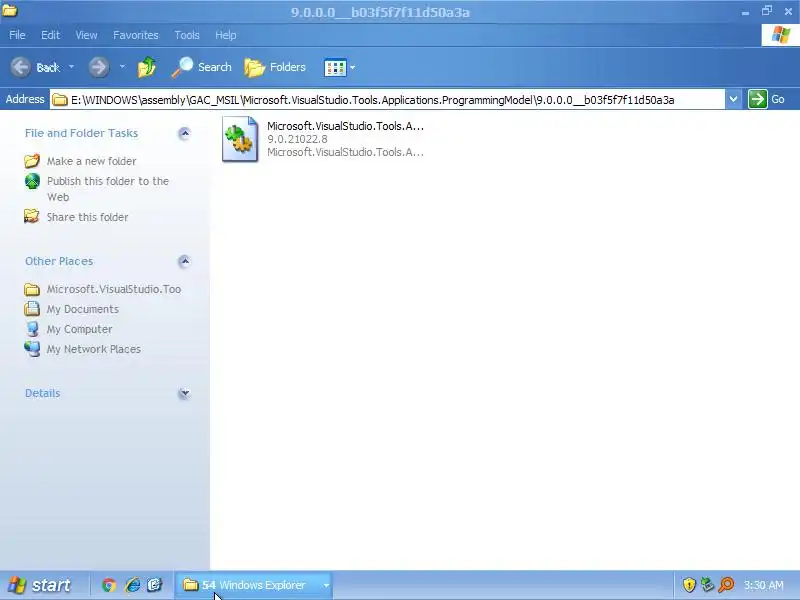Expand the Address bar dropdown list
This screenshot has width=800, height=600.
[x=733, y=99]
